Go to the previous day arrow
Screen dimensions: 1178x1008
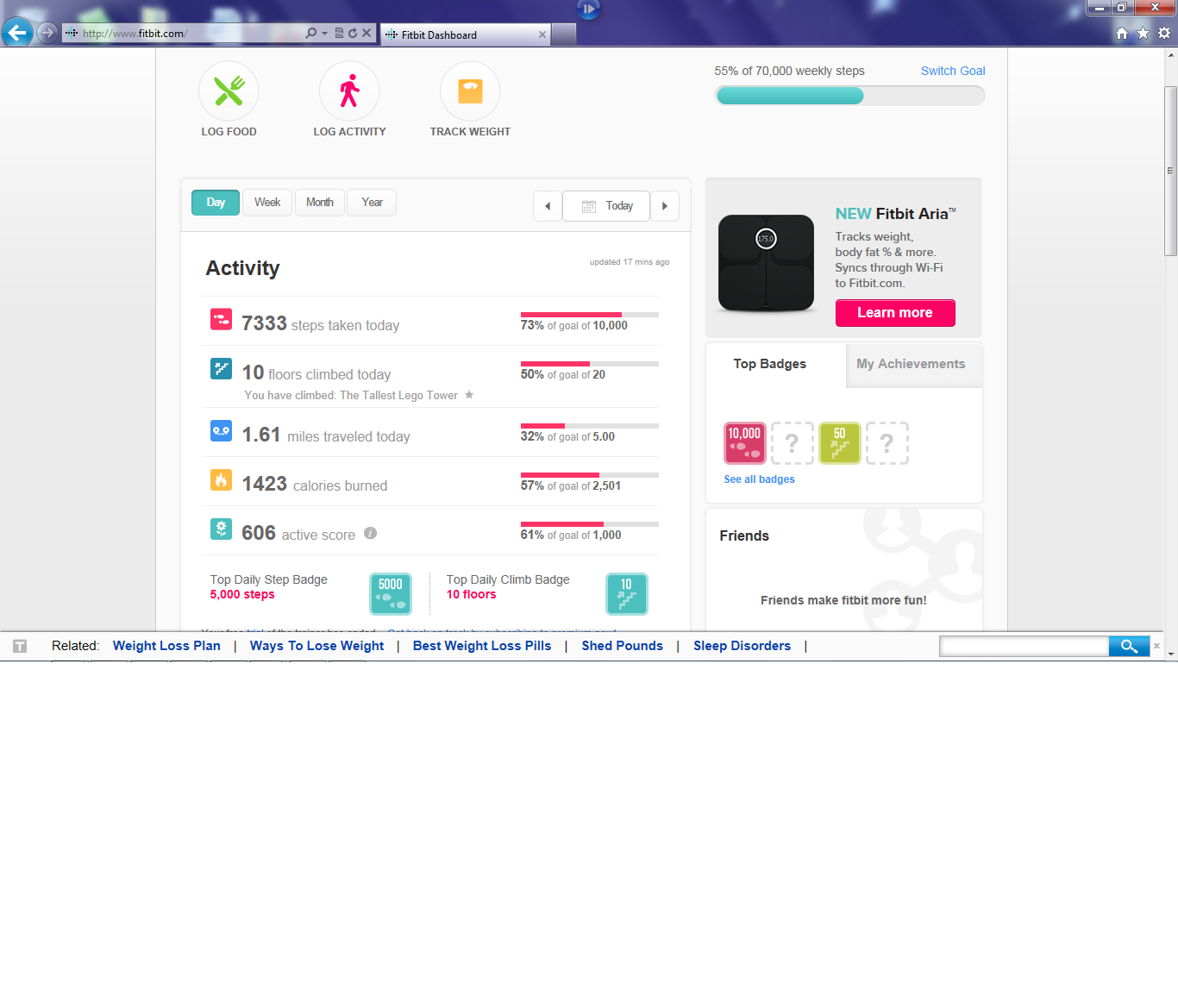[548, 206]
